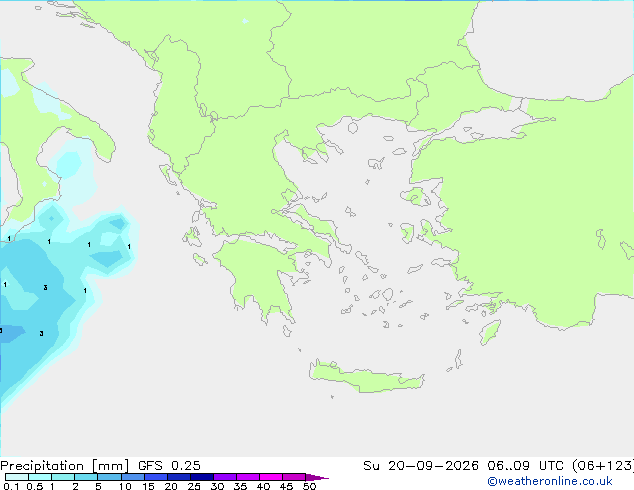The width and height of the screenshot is (634, 490).
Task: Select the bright magenta 40 mm legend swatch
Action: (x=271, y=477)
